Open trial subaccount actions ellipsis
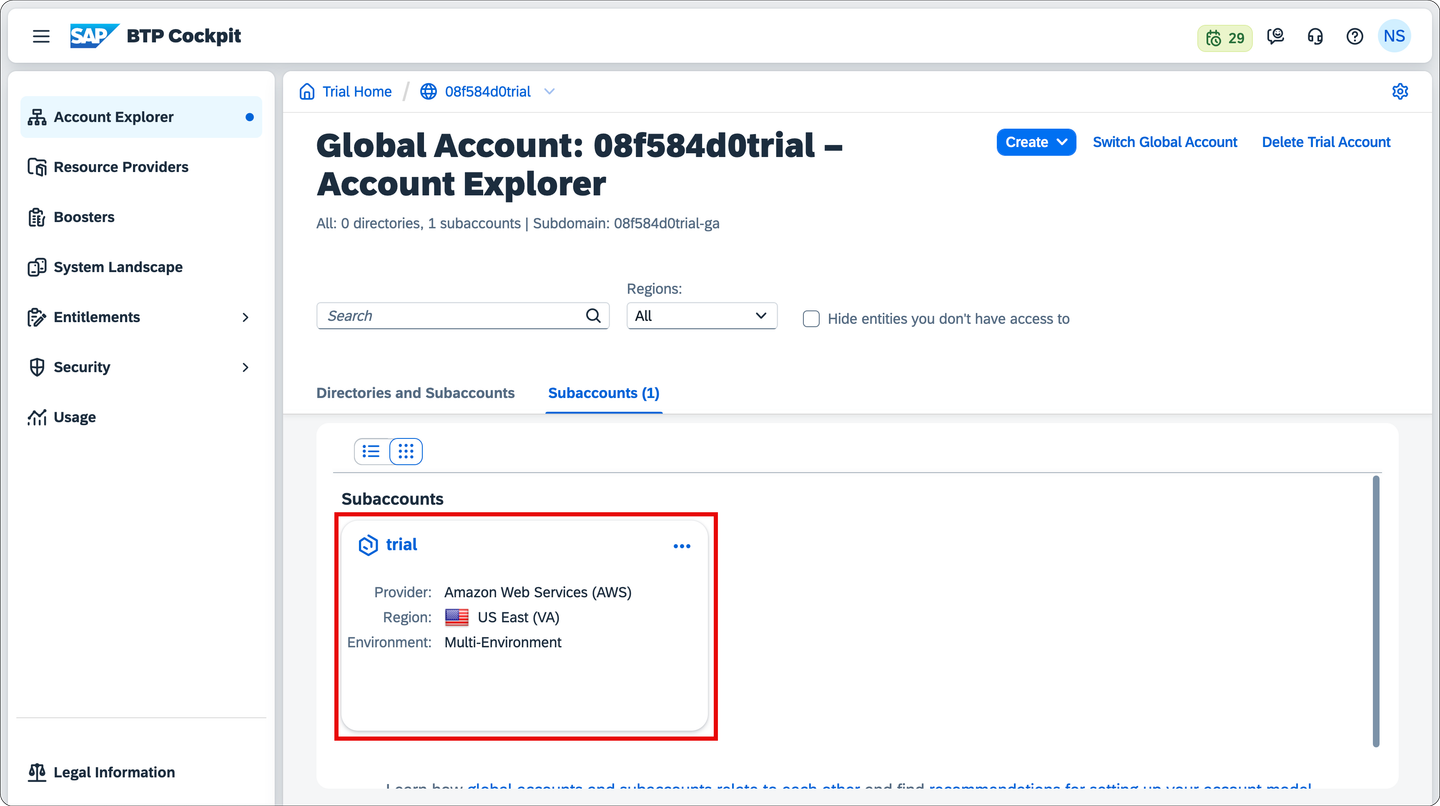Image resolution: width=1440 pixels, height=806 pixels. [x=682, y=546]
